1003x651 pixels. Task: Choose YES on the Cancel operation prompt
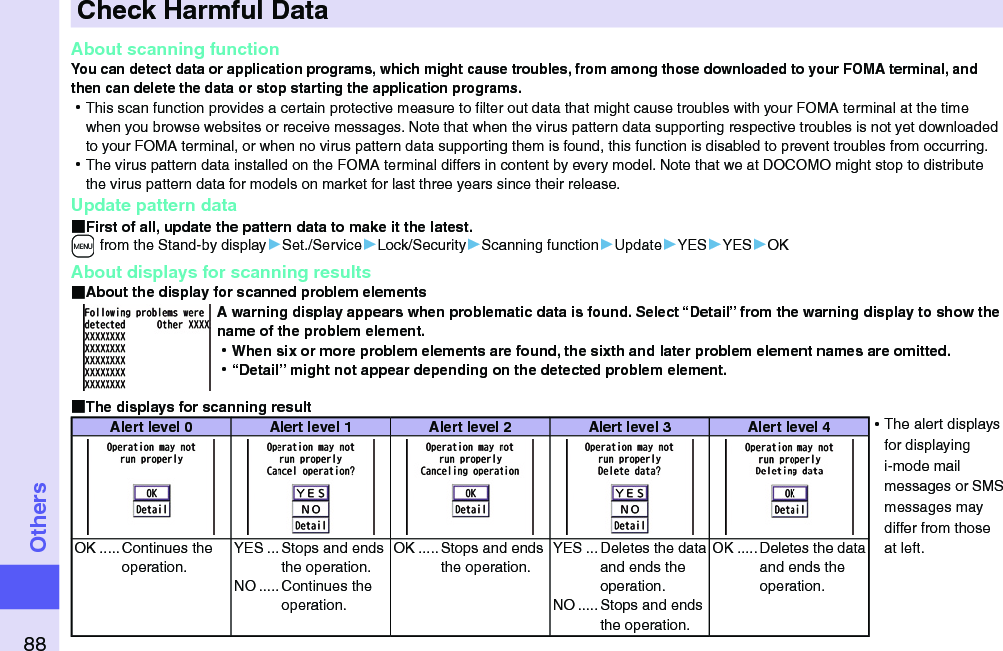coord(311,494)
